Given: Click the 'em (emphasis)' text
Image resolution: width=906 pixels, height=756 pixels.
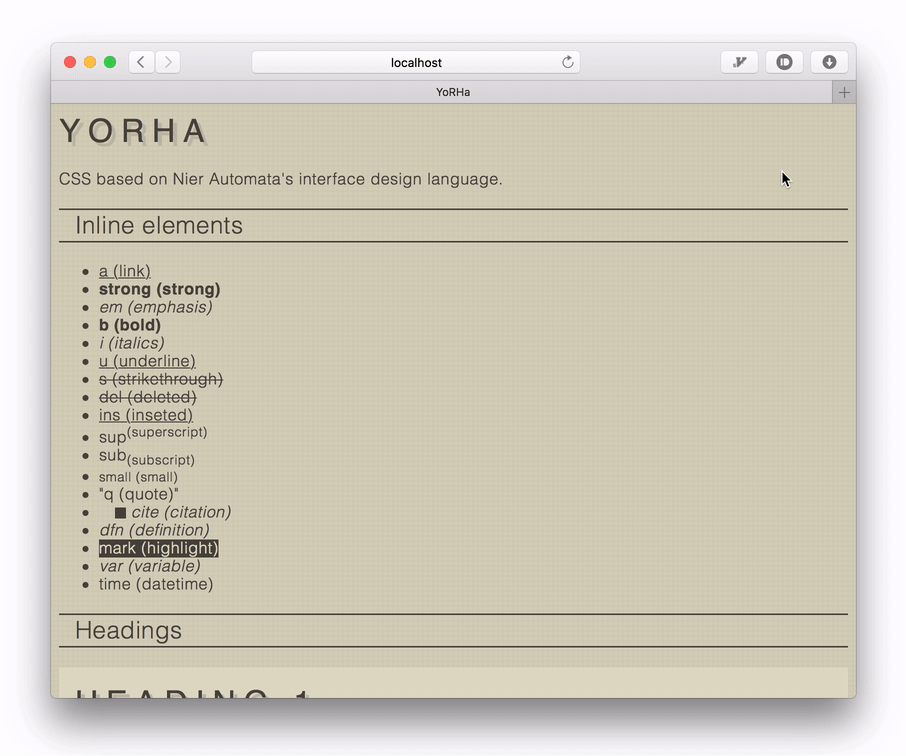Looking at the screenshot, I should point(155,307).
